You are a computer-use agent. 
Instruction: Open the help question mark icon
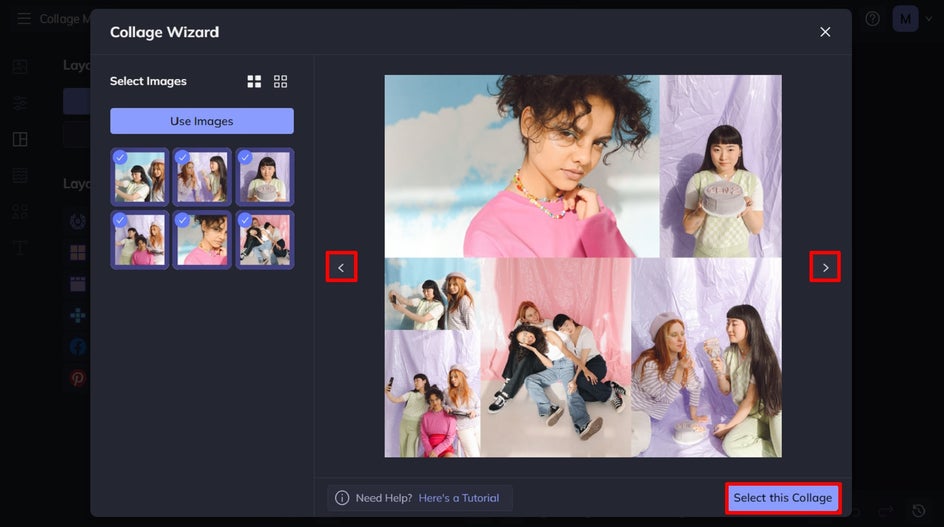(x=872, y=19)
